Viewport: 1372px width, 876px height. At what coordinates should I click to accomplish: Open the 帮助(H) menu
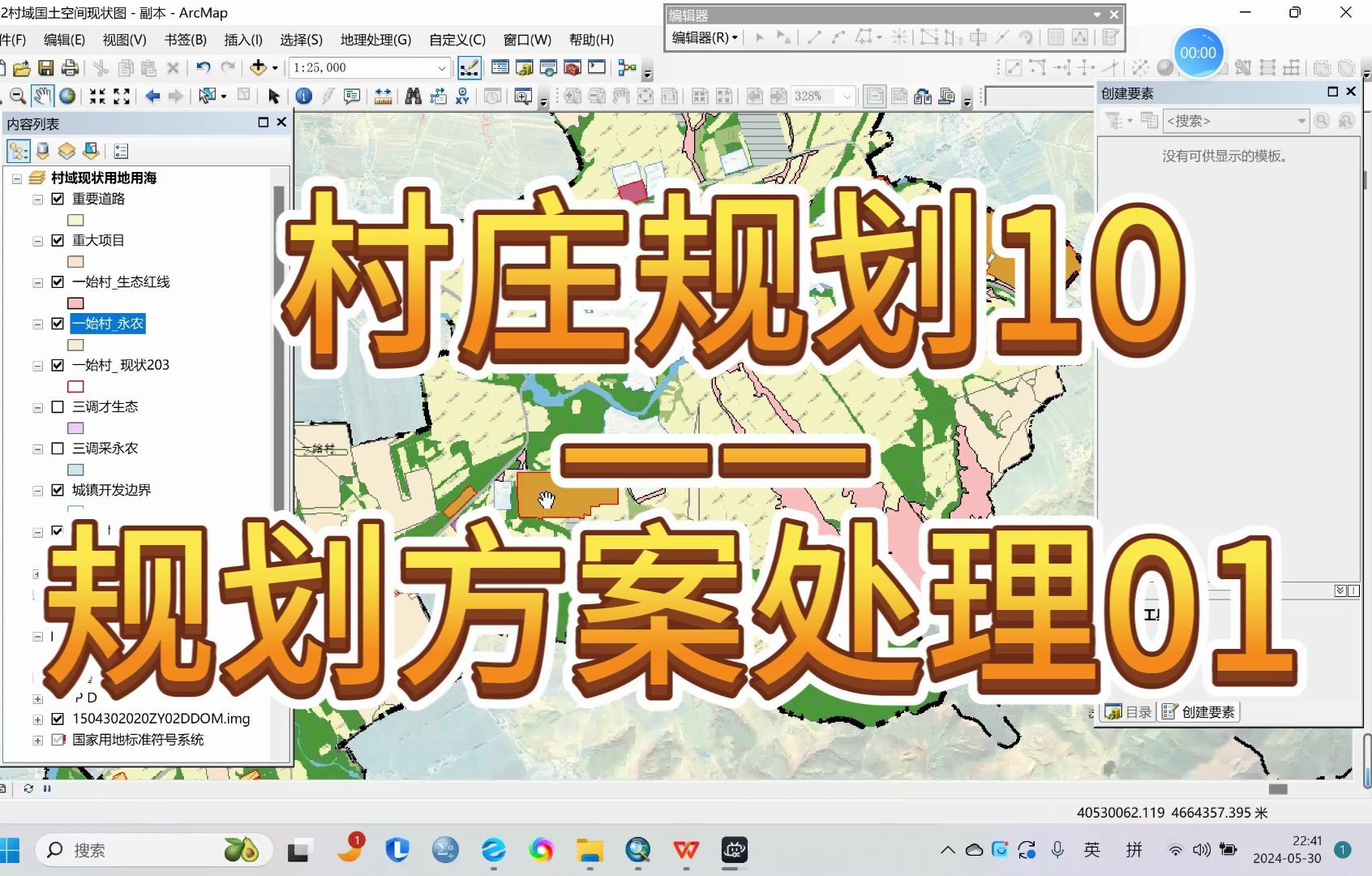(x=591, y=40)
